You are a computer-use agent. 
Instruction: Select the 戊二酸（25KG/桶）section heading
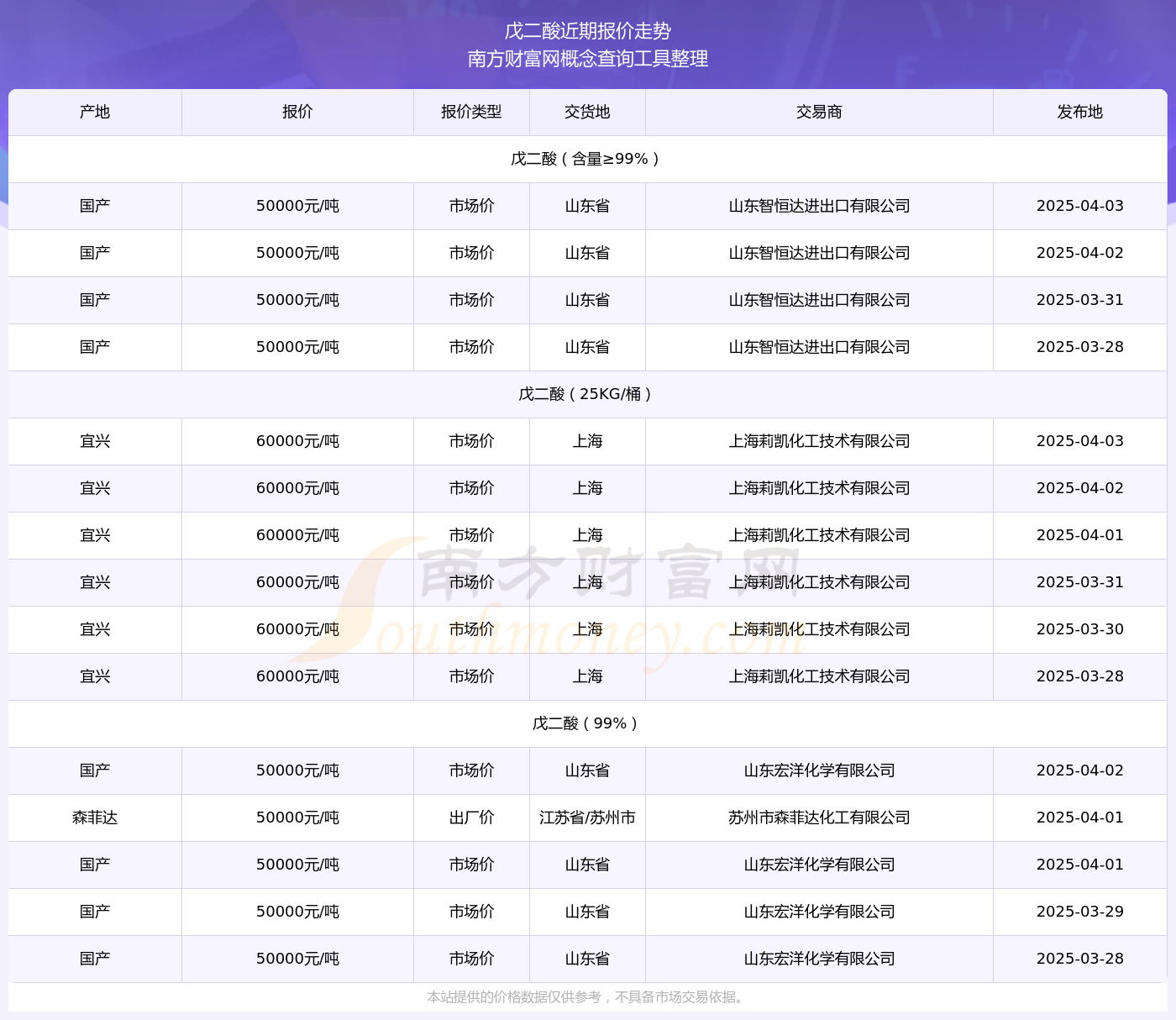(587, 394)
